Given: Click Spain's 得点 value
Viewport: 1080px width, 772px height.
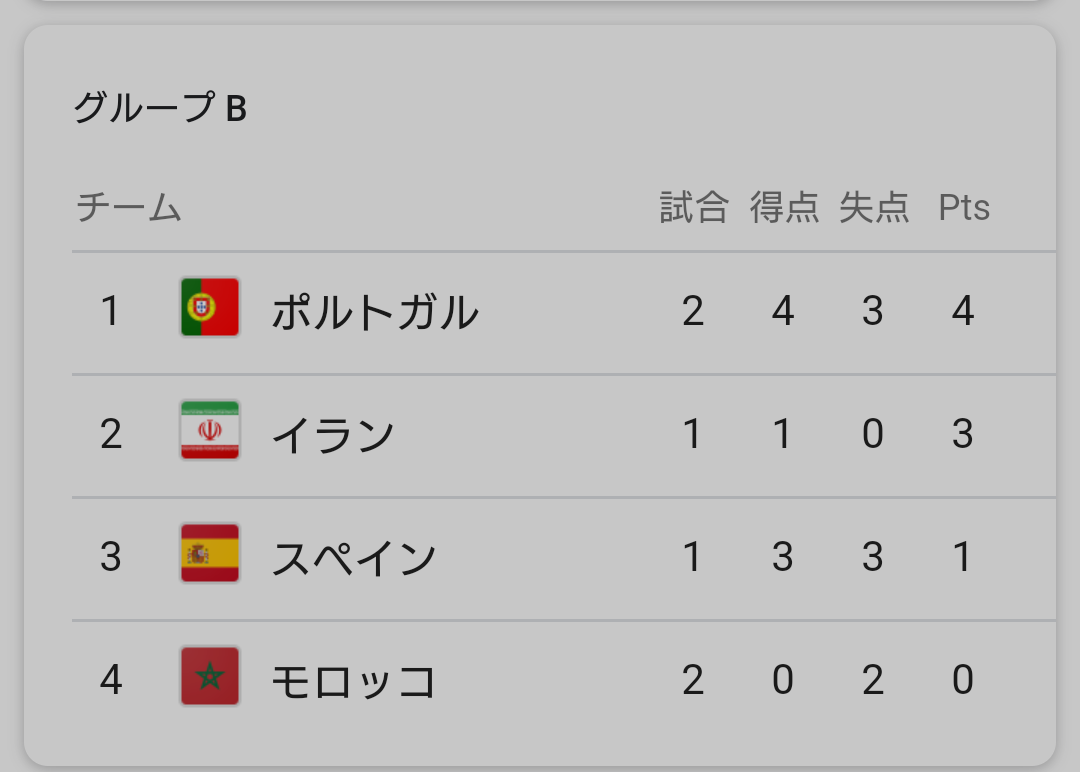Looking at the screenshot, I should pos(782,556).
